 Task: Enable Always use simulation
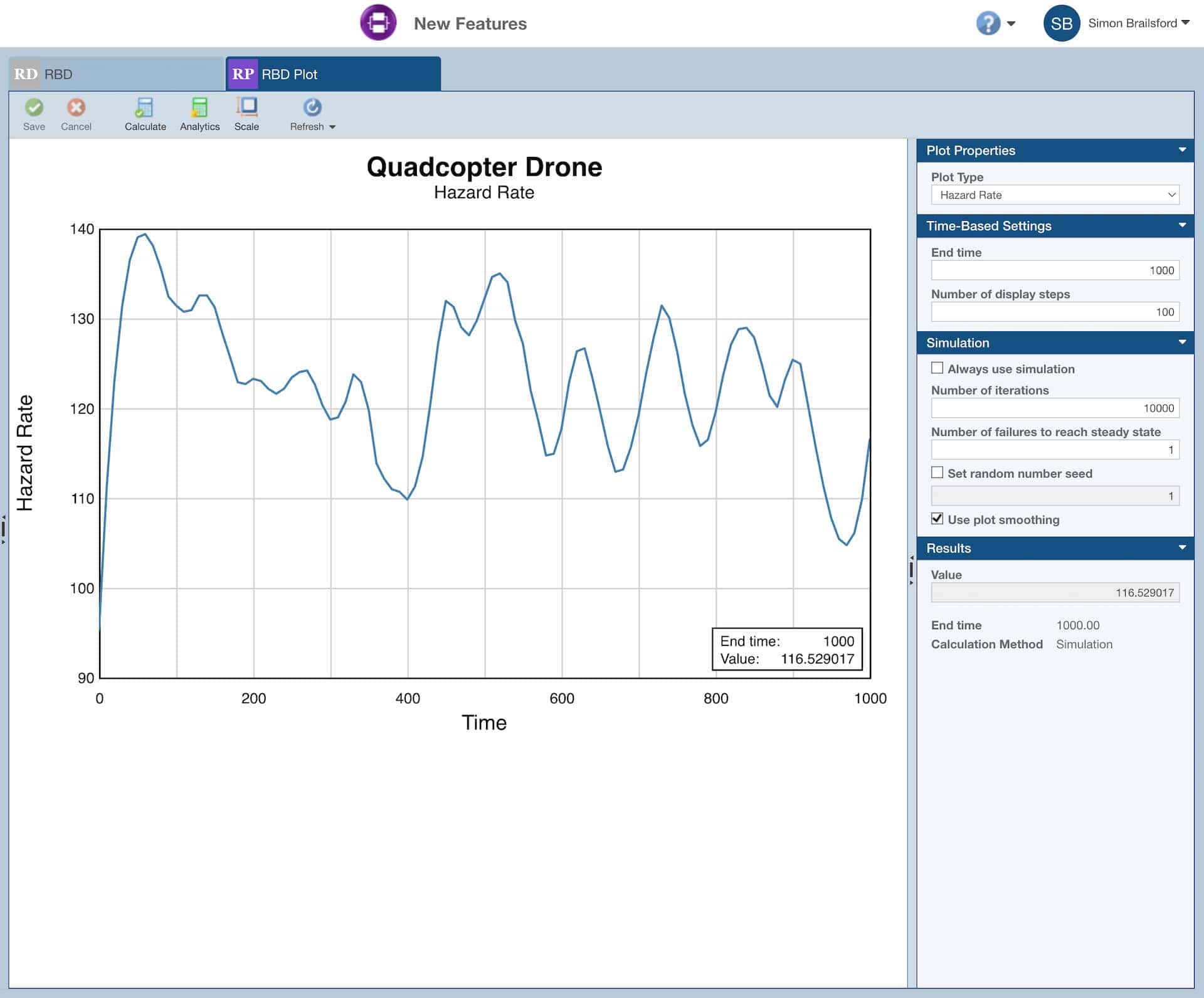937,369
